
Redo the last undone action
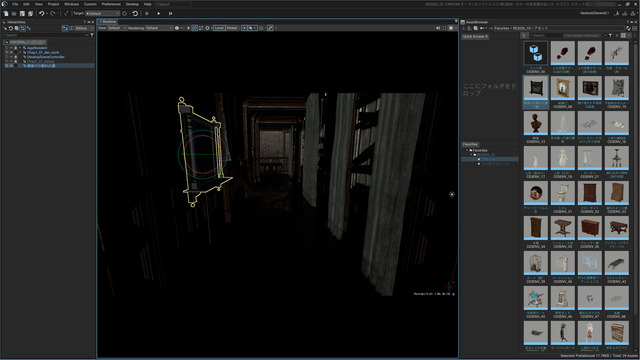(x=52, y=13)
